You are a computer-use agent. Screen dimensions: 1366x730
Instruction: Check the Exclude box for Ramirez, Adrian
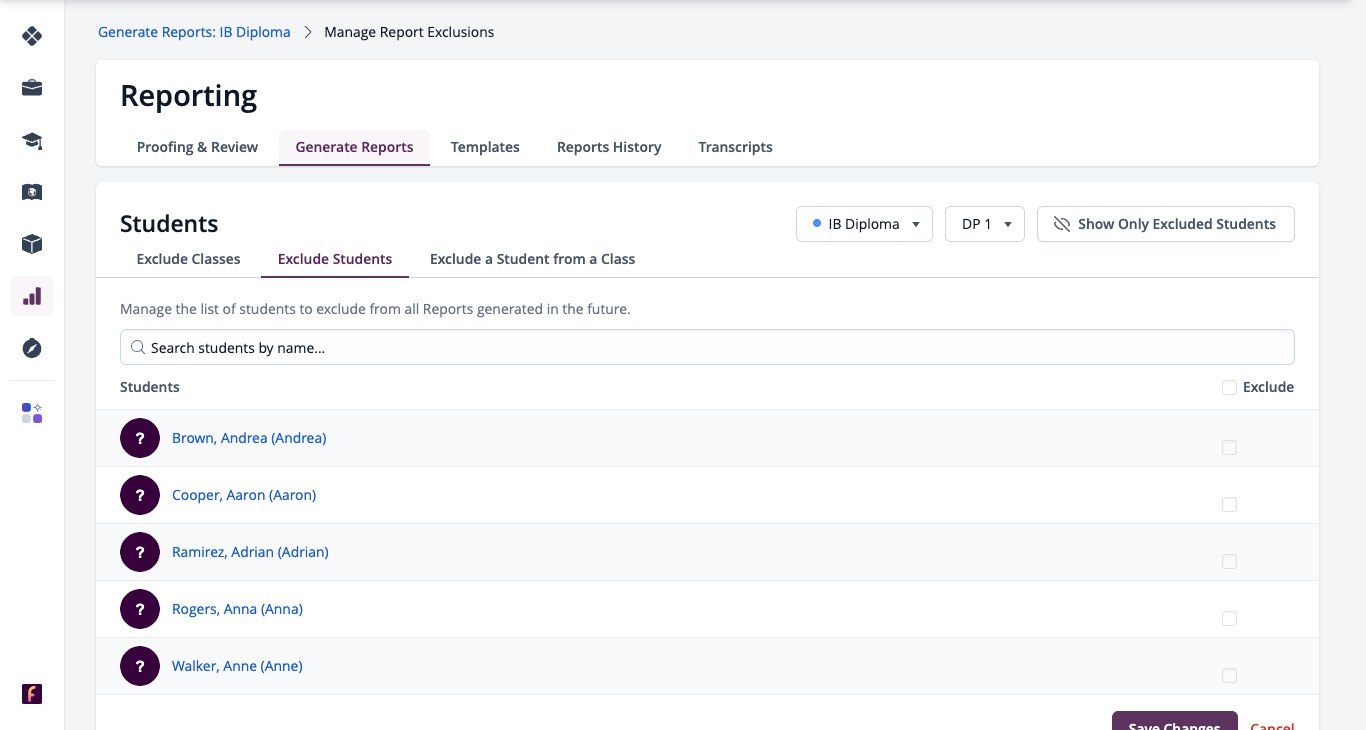(1229, 562)
